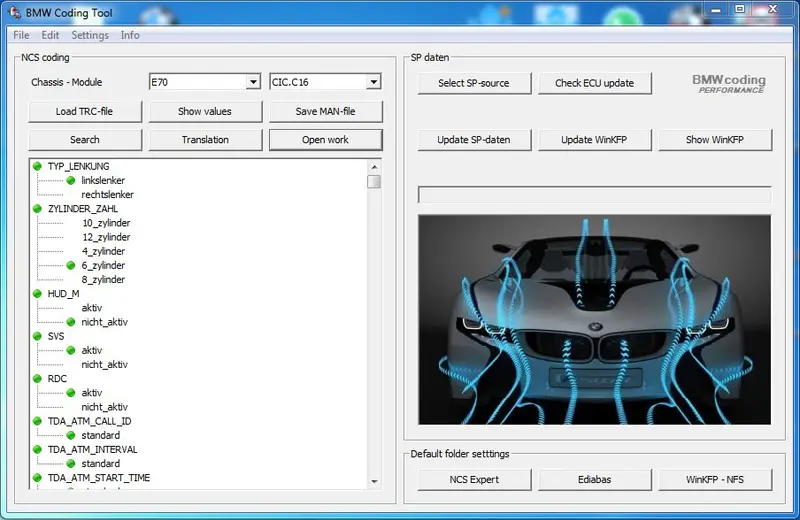Click the Show values button

tap(205, 111)
